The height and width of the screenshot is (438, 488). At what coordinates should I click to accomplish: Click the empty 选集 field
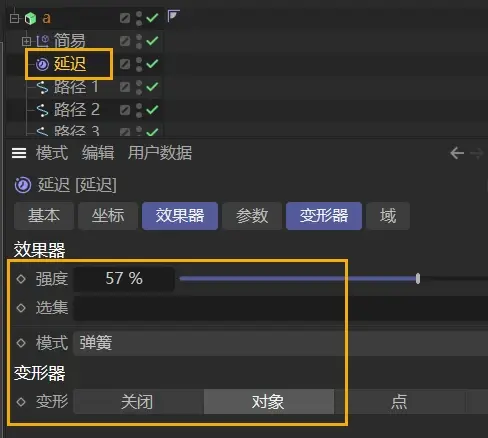click(281, 308)
